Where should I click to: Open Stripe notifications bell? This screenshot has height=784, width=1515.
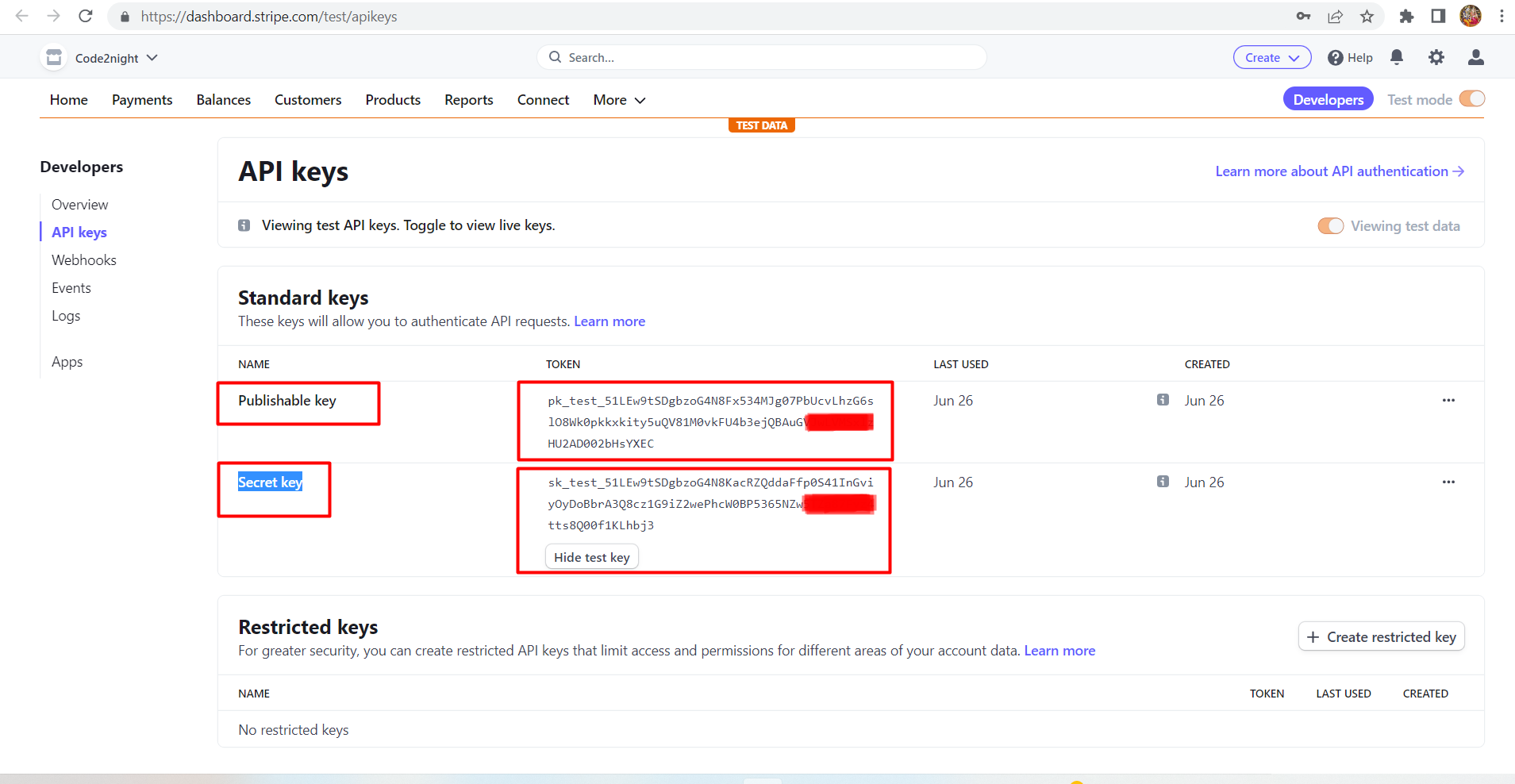[x=1397, y=57]
